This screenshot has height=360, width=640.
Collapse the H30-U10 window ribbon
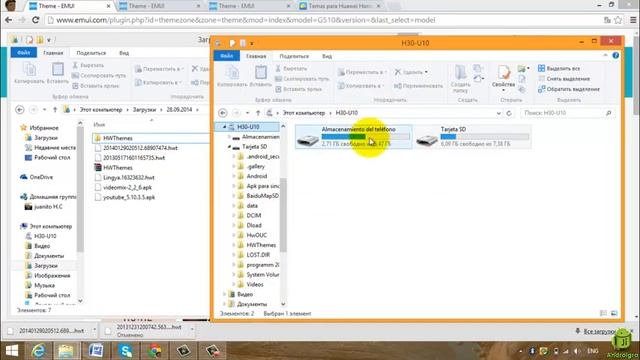point(605,56)
